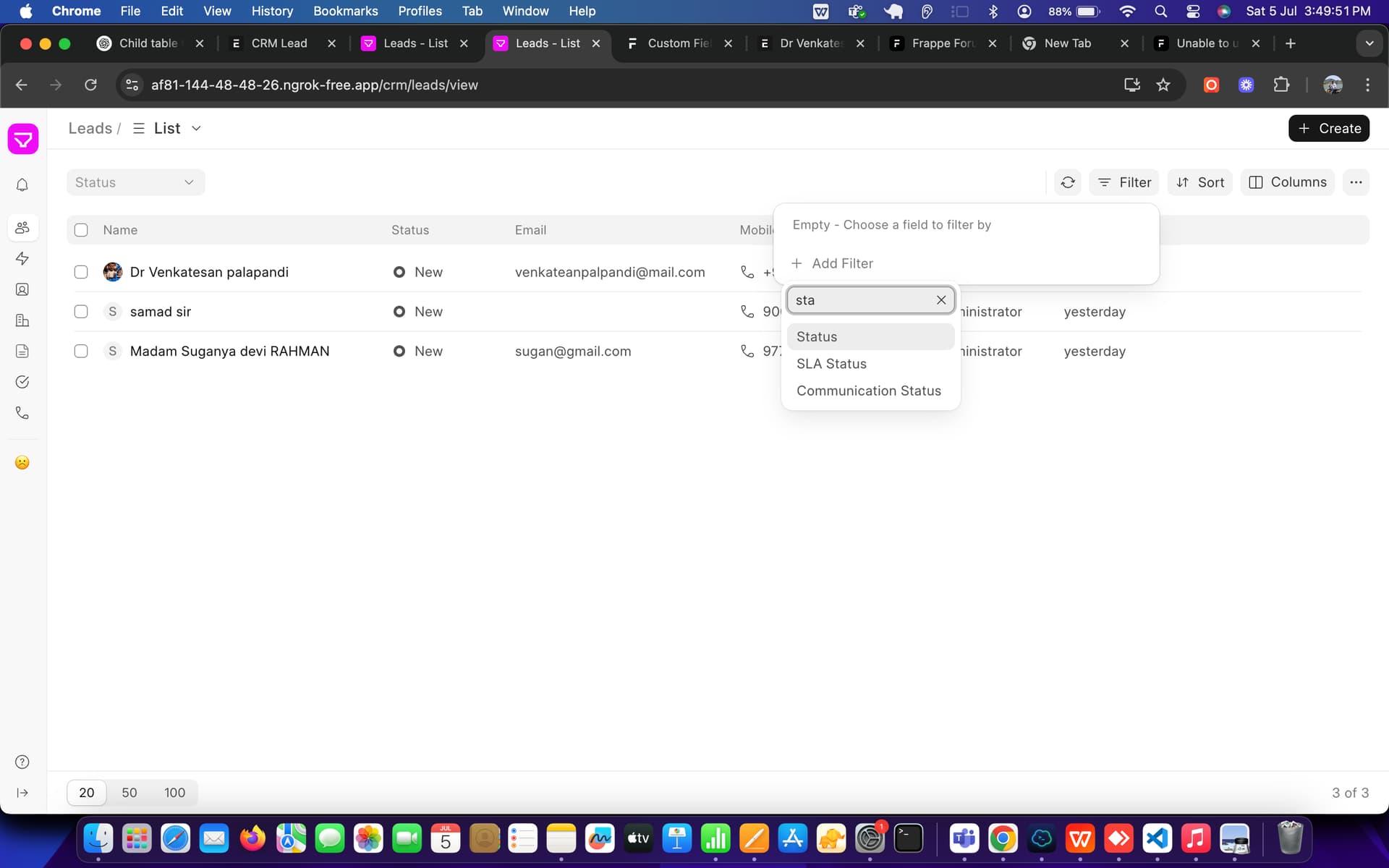The width and height of the screenshot is (1389, 868).
Task: Click the phone icon in samad sir row
Action: click(x=747, y=312)
